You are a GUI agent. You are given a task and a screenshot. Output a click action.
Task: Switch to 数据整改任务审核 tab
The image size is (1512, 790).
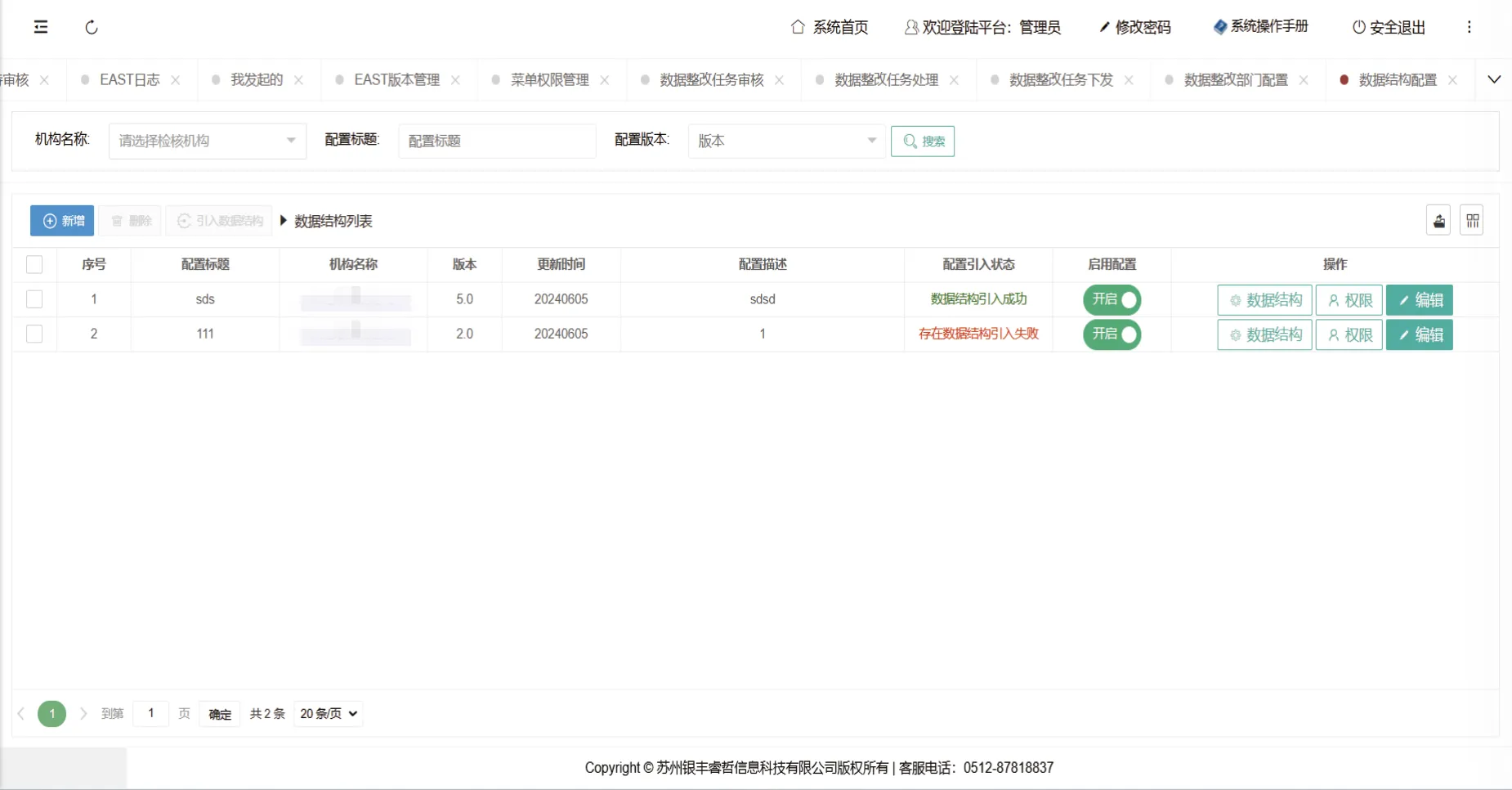(x=711, y=80)
